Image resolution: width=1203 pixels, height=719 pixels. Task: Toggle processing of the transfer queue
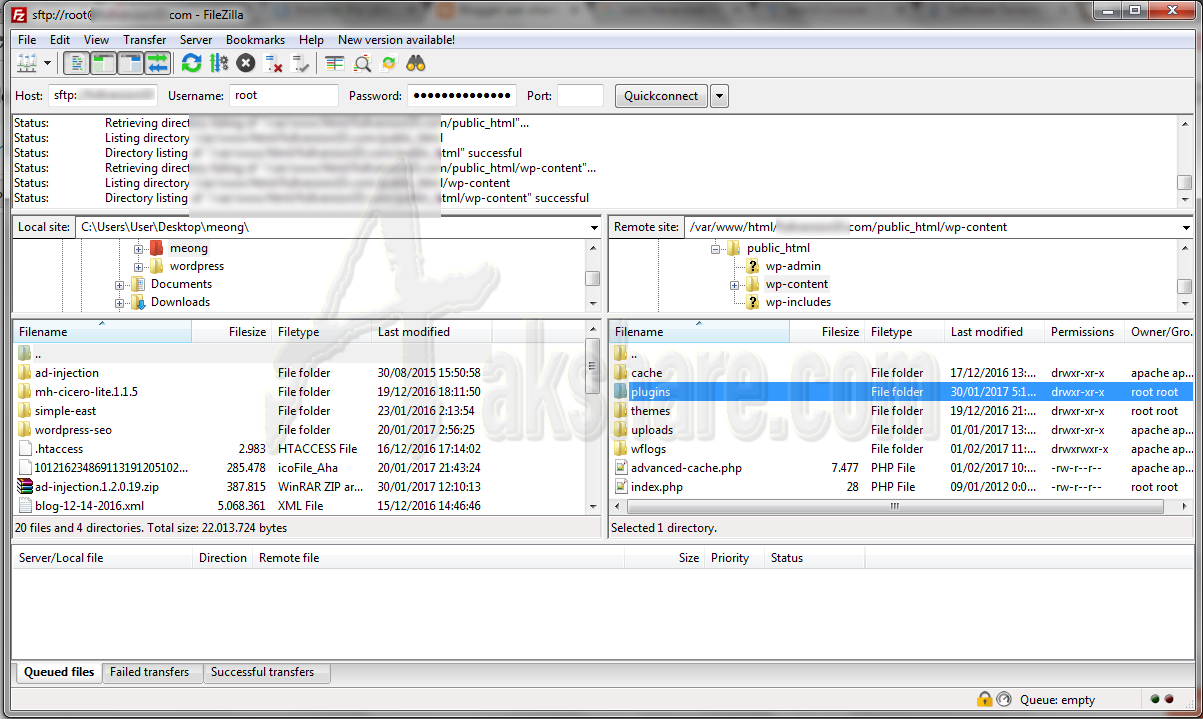[218, 64]
